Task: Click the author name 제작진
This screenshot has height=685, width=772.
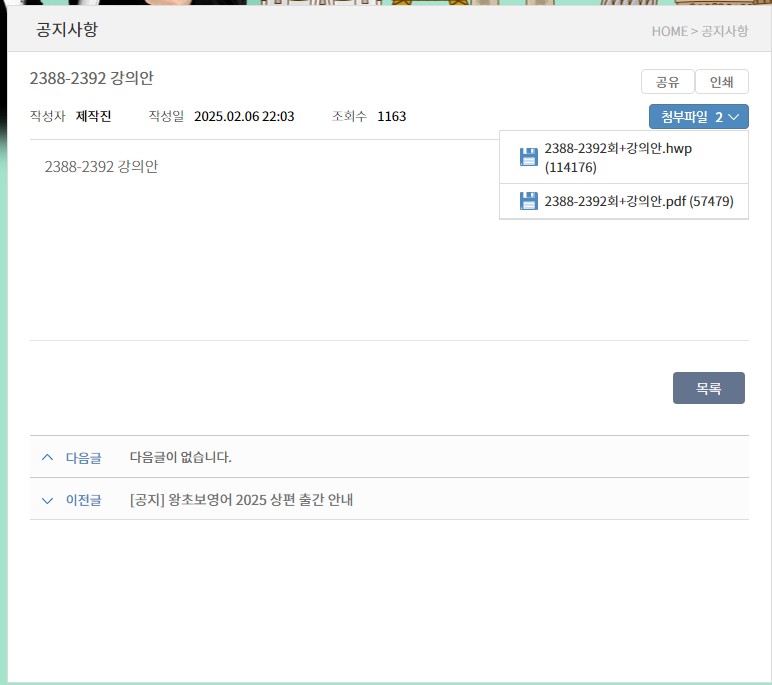Action: [x=94, y=116]
